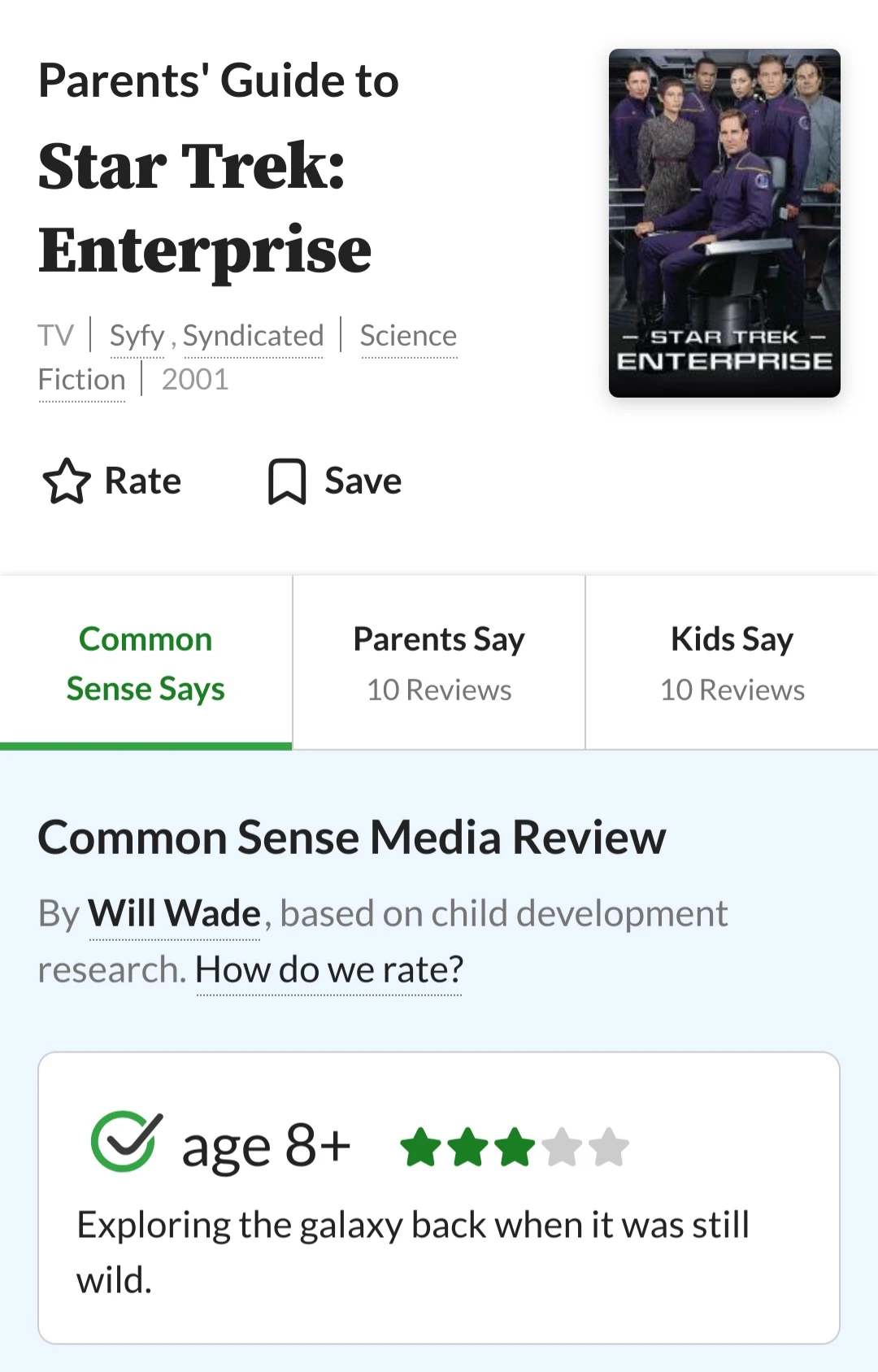
Task: Click the Rate star icon
Action: pos(66,481)
